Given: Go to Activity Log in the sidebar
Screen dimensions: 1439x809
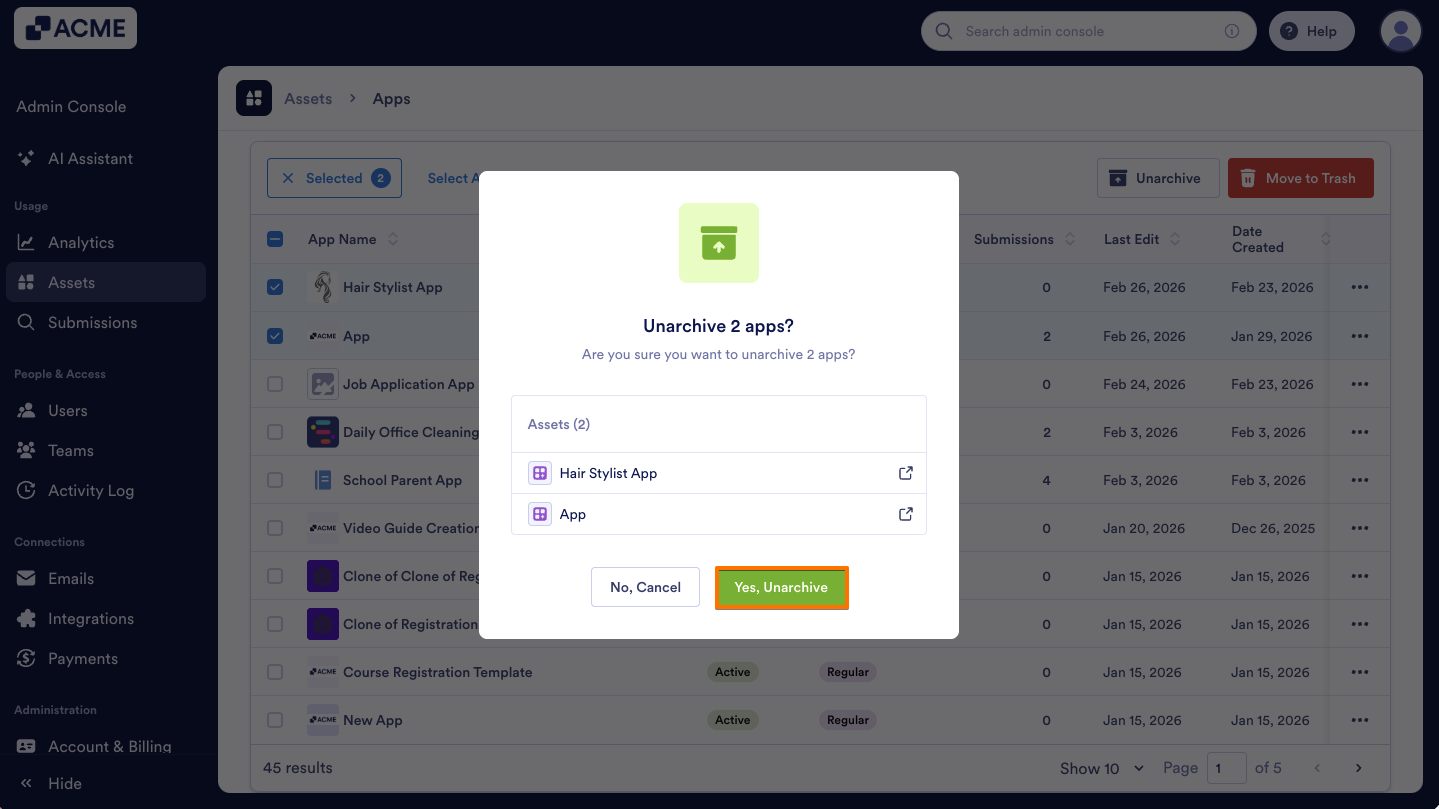Looking at the screenshot, I should tap(90, 490).
